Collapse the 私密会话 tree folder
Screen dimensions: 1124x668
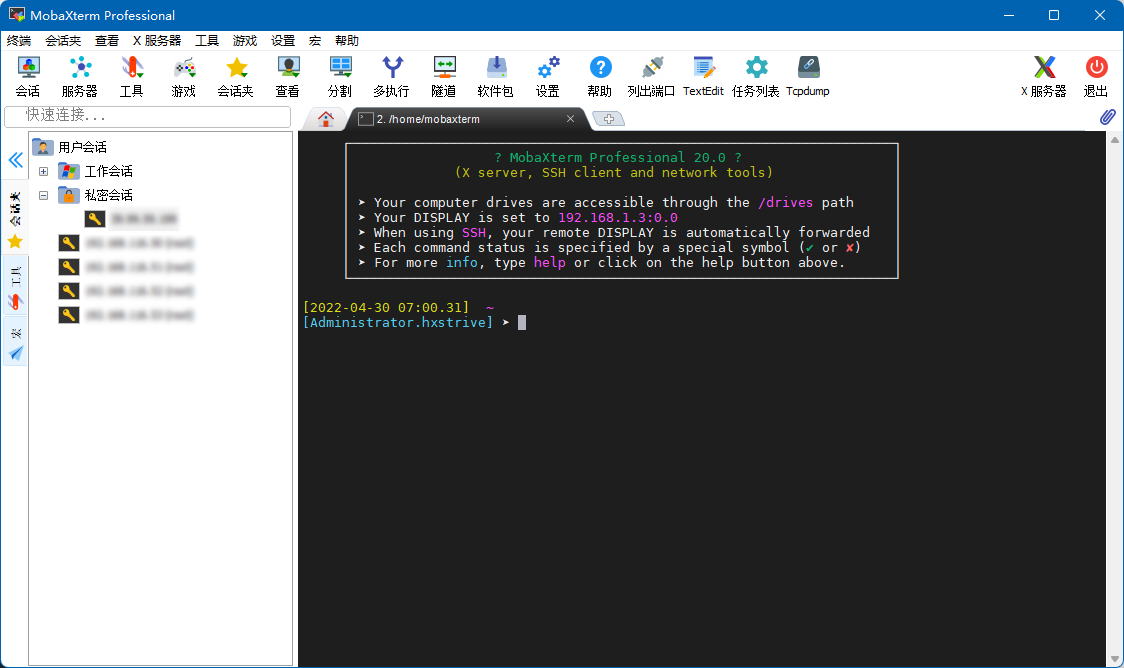pos(44,196)
